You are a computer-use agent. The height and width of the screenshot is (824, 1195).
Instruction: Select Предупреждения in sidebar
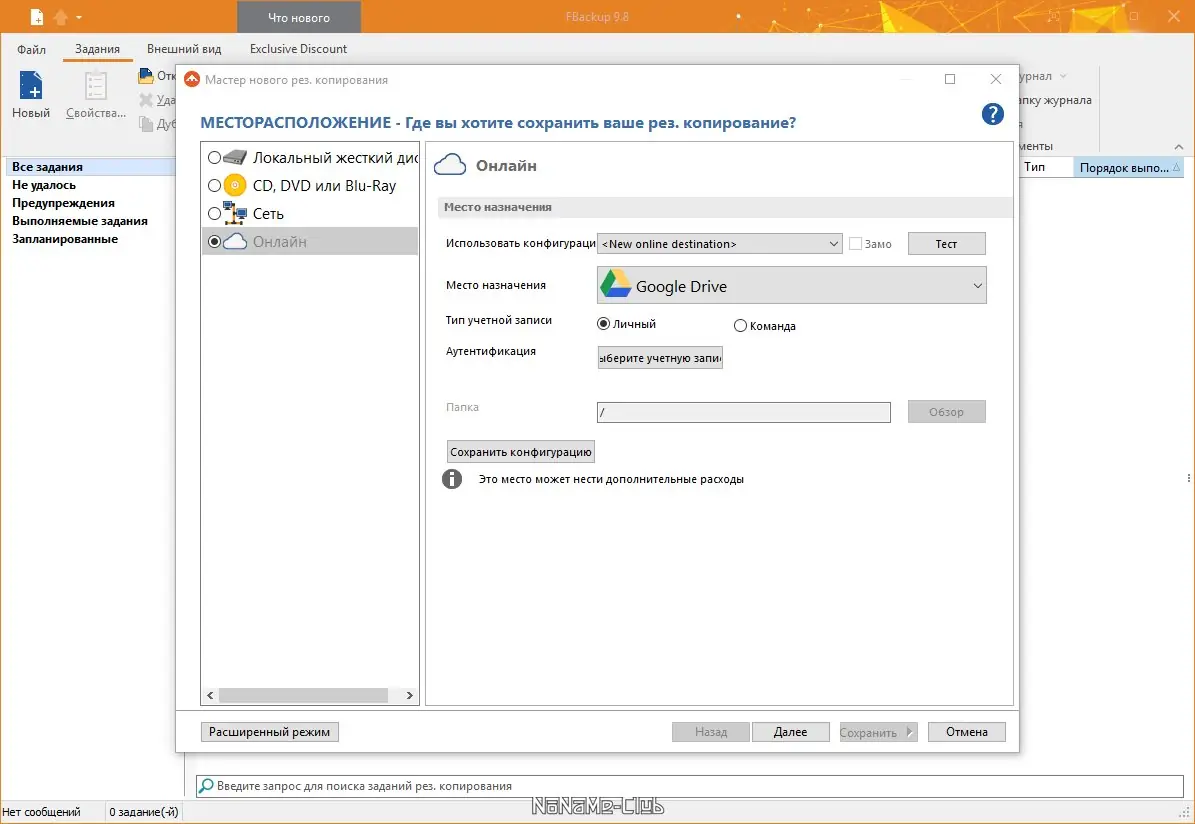pos(63,203)
